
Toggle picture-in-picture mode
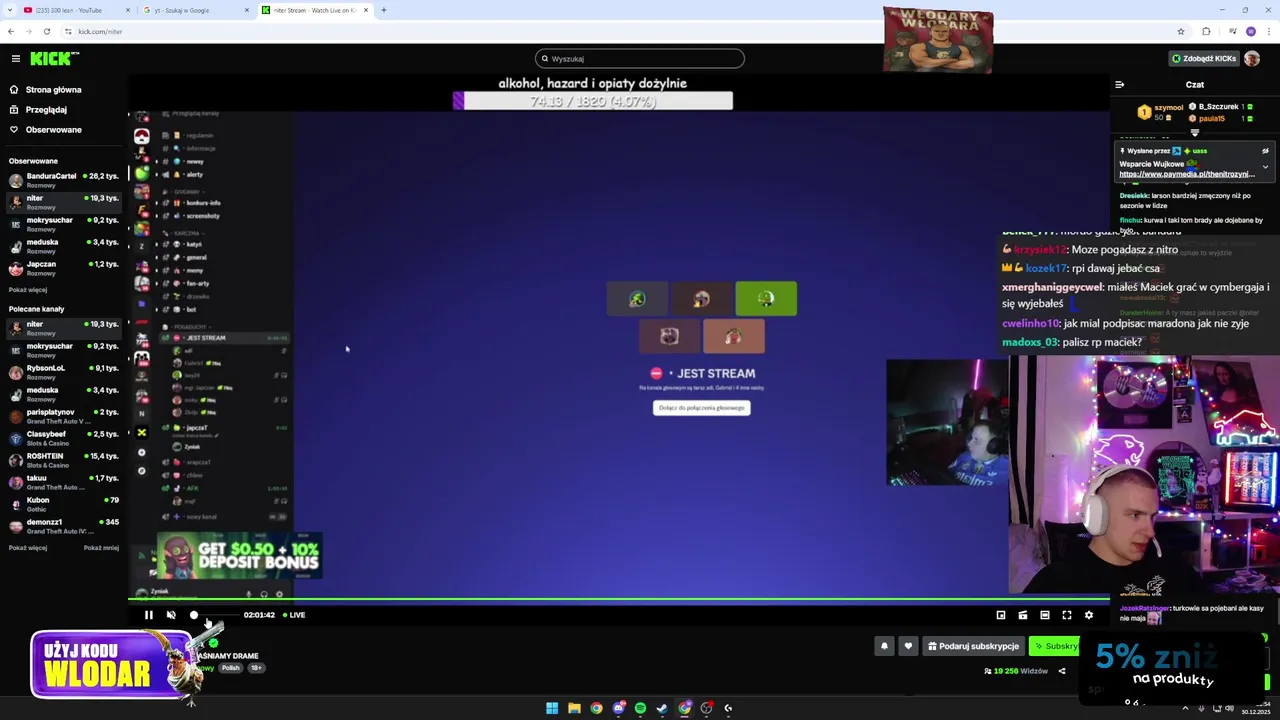tap(1001, 615)
